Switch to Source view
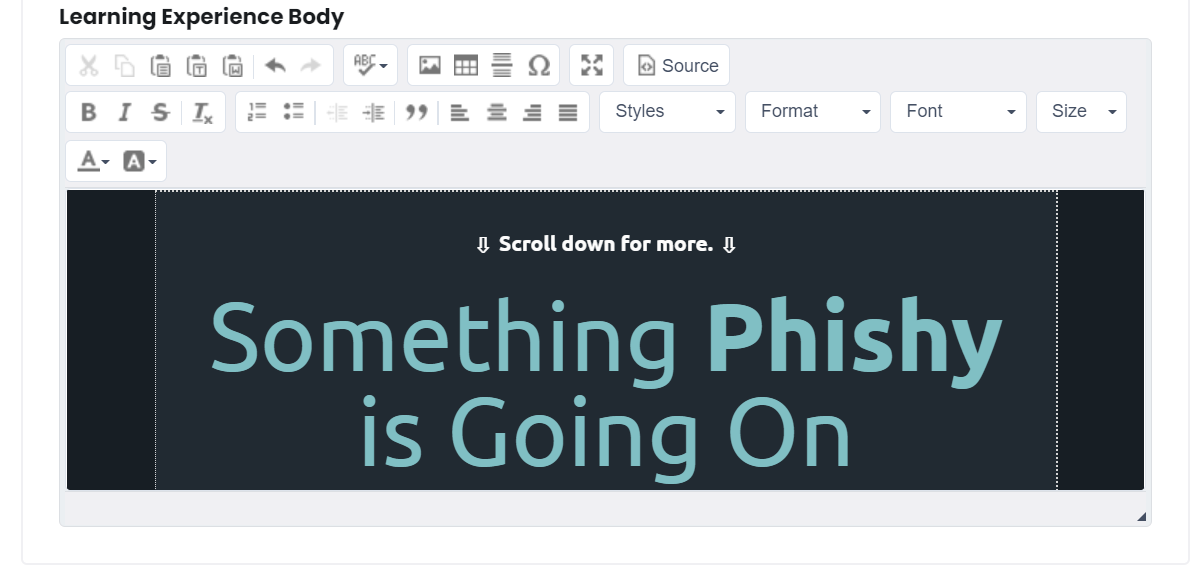 coord(677,66)
